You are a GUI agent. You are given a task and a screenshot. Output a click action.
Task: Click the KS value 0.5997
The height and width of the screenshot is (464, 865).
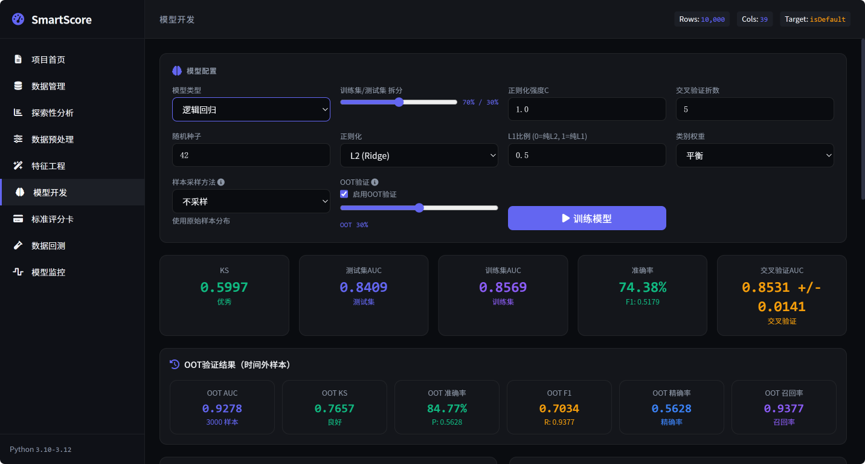224,287
